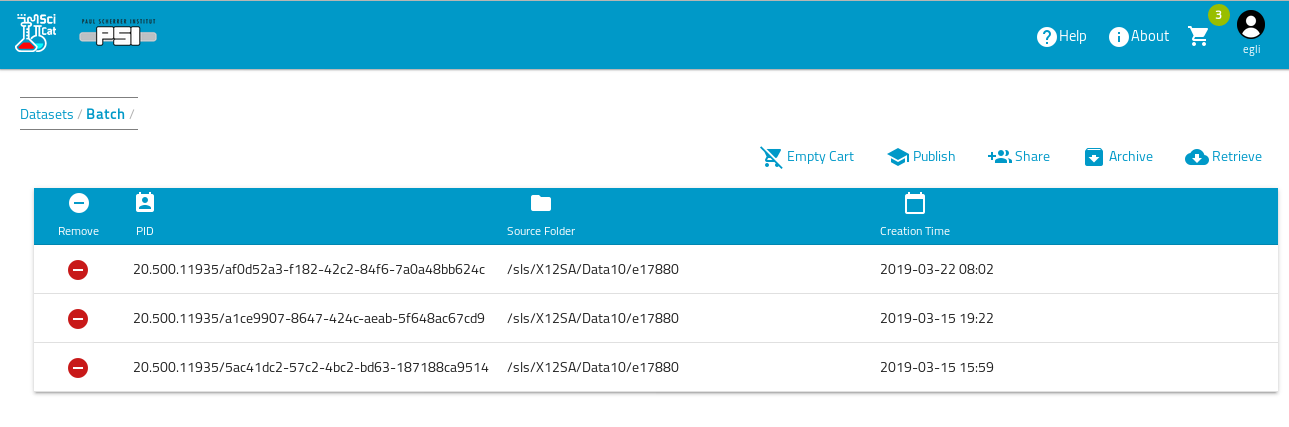Click the PID column header icon
The height and width of the screenshot is (427, 1289).
click(145, 203)
